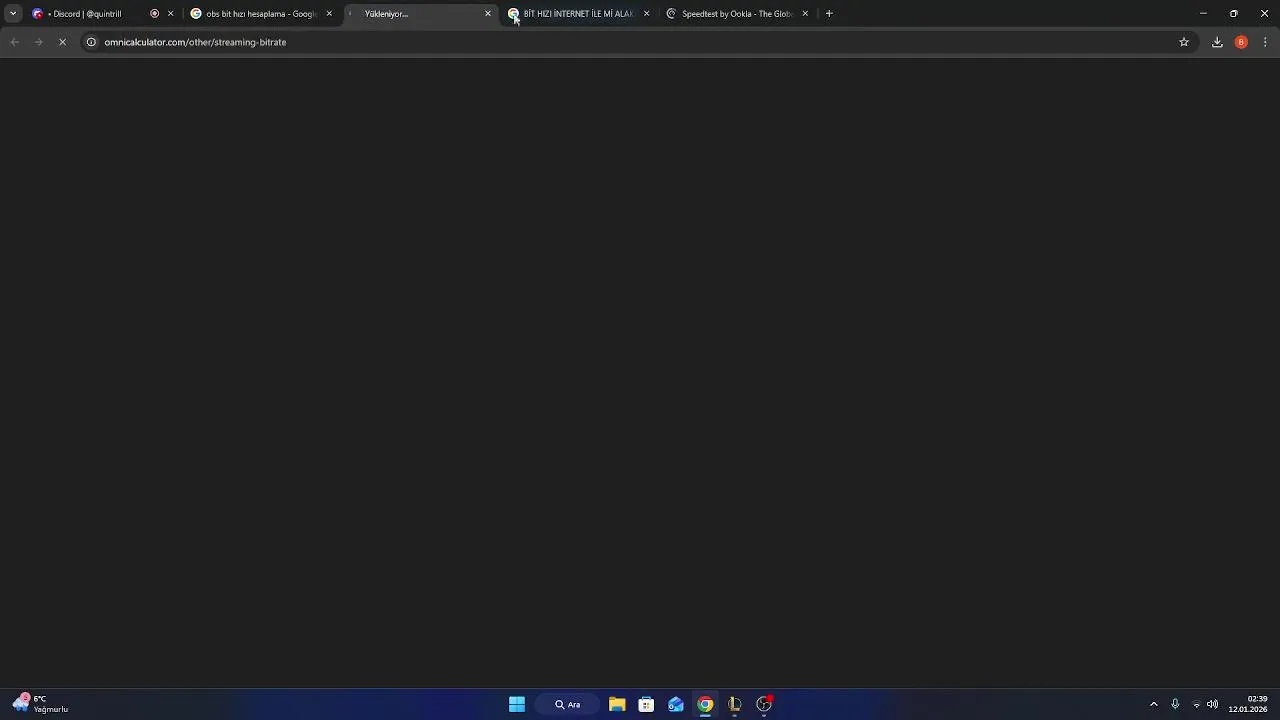Click the volume speaker tray icon

click(x=1212, y=704)
